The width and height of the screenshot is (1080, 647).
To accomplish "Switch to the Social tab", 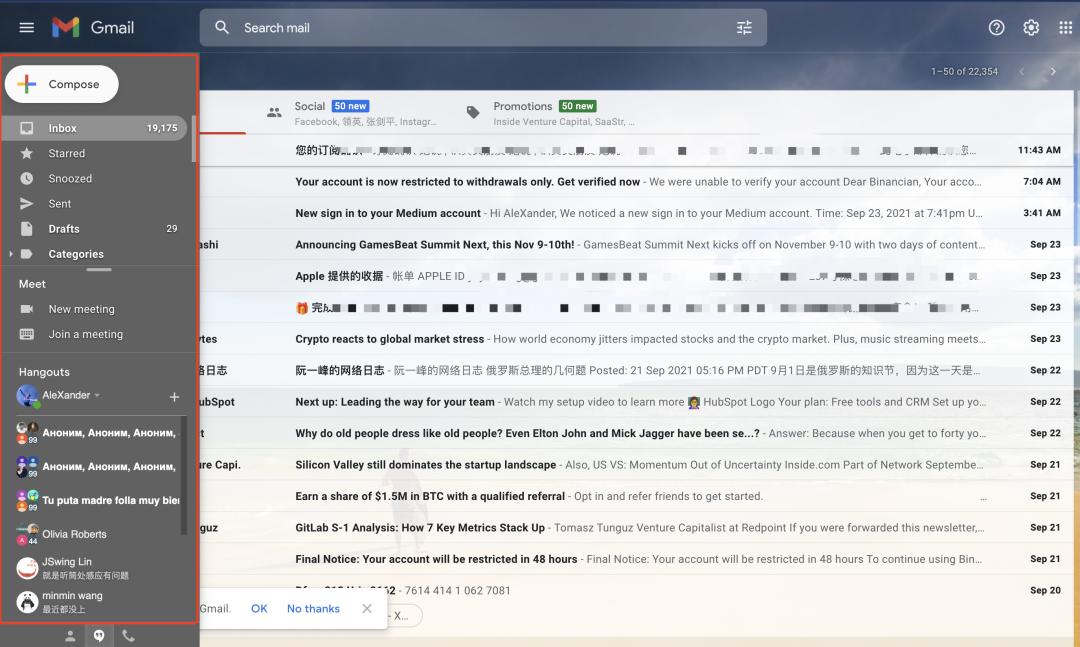I will point(351,112).
